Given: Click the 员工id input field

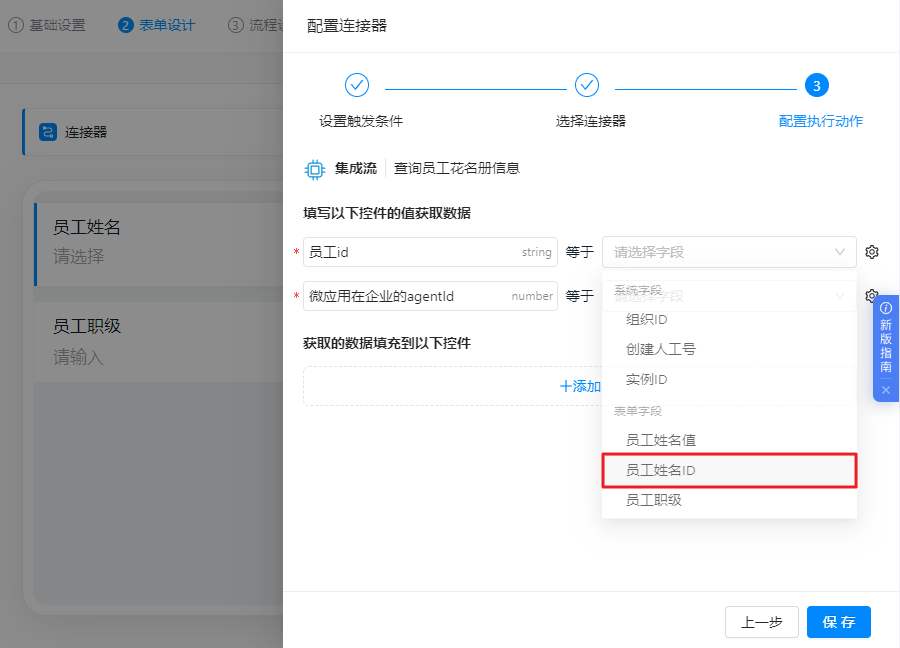Looking at the screenshot, I should (420, 252).
